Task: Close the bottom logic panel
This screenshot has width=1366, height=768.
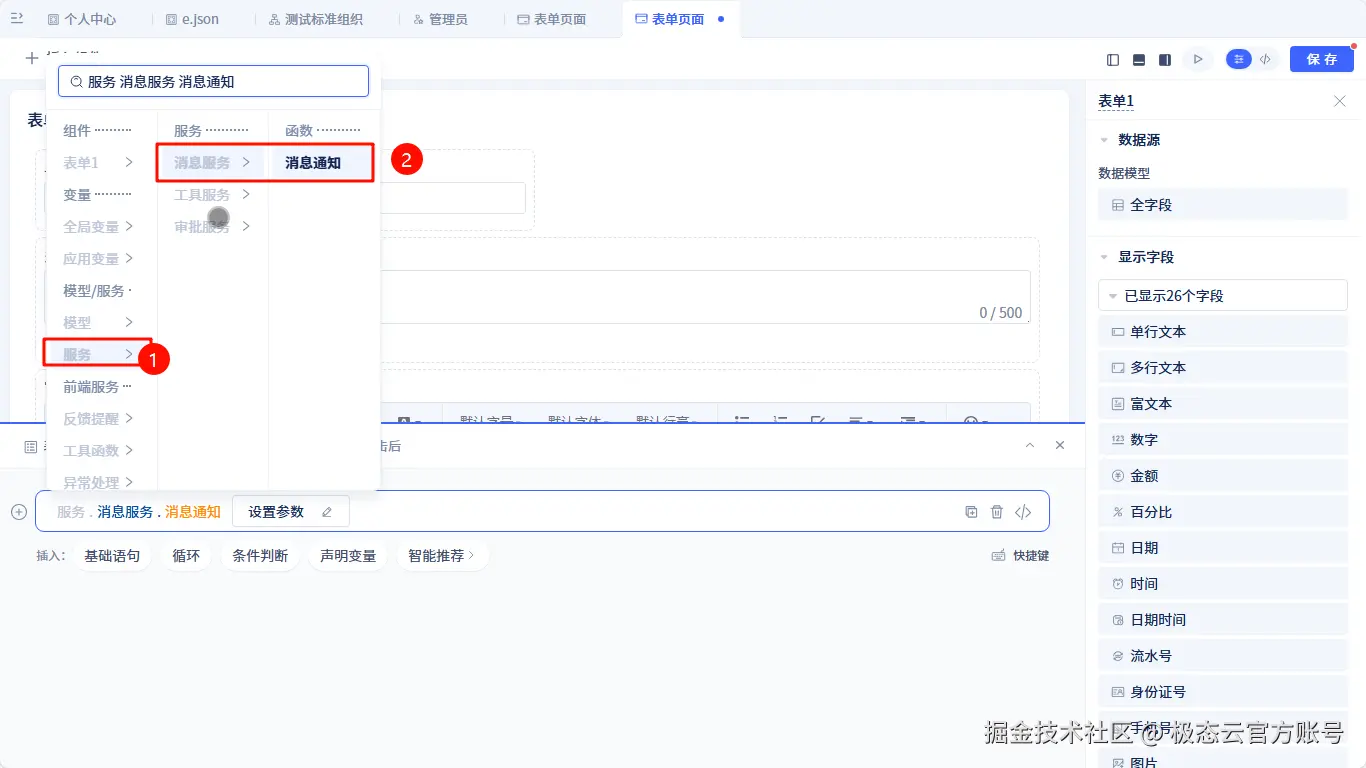Action: (1060, 445)
